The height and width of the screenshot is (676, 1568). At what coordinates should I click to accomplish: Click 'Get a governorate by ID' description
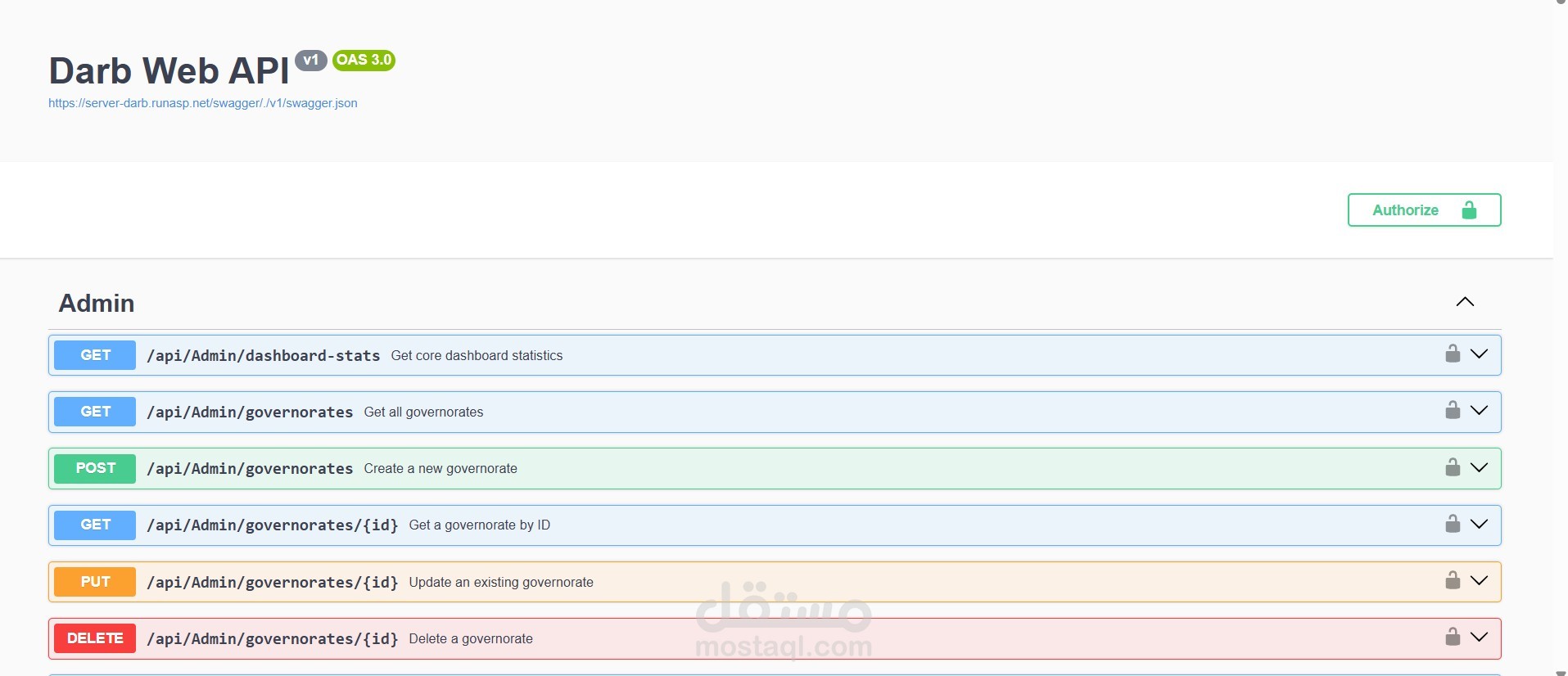click(479, 525)
